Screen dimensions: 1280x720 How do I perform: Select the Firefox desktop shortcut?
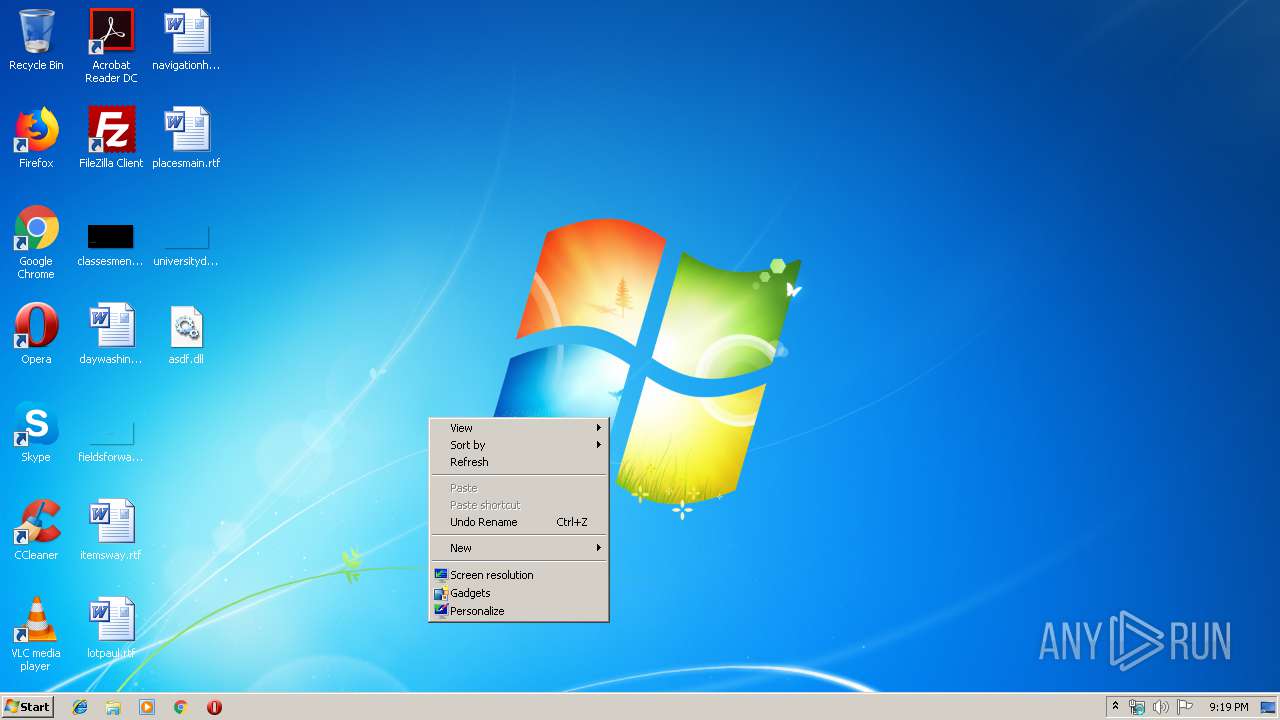36,138
